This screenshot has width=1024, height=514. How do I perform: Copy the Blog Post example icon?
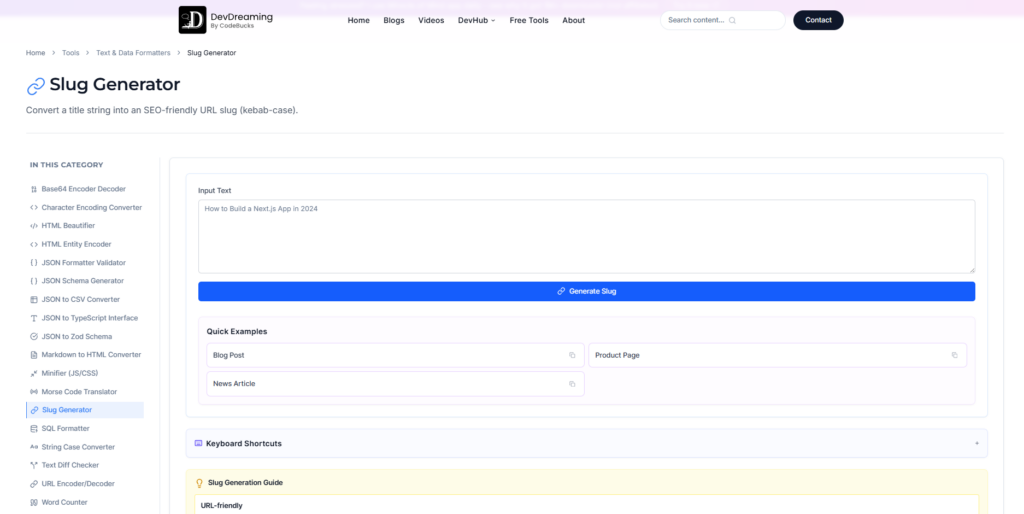coord(572,355)
